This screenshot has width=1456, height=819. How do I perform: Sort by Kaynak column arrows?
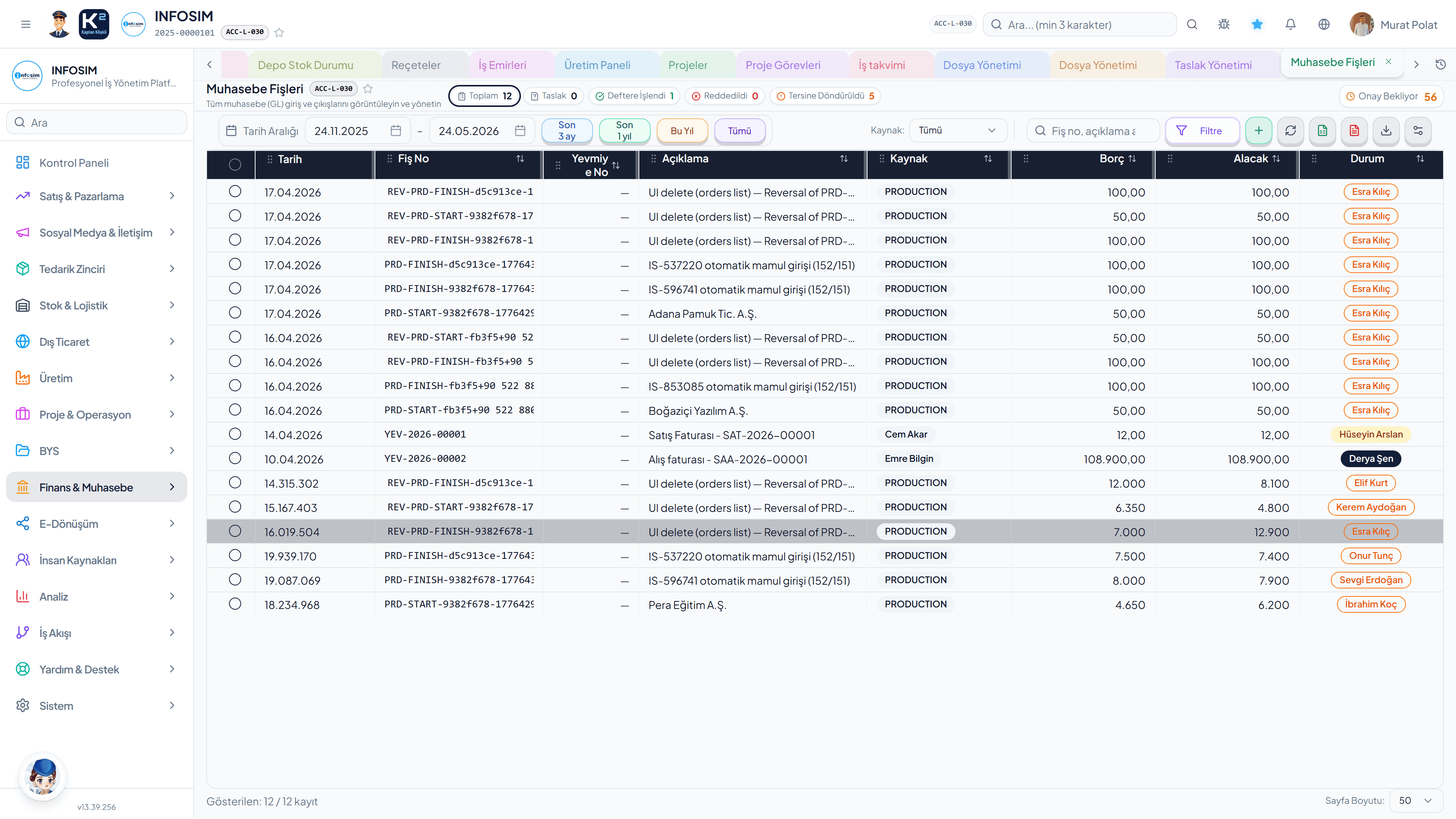click(988, 159)
